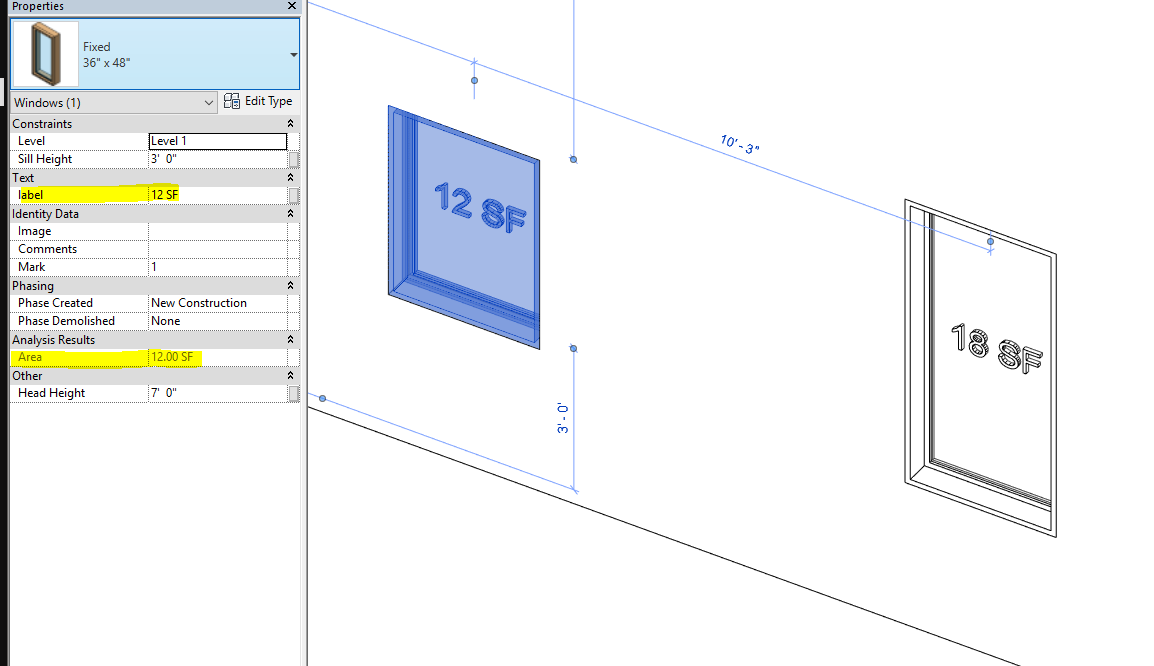1154x666 pixels.
Task: Collapse the Phasing section
Action: pyautogui.click(x=290, y=286)
